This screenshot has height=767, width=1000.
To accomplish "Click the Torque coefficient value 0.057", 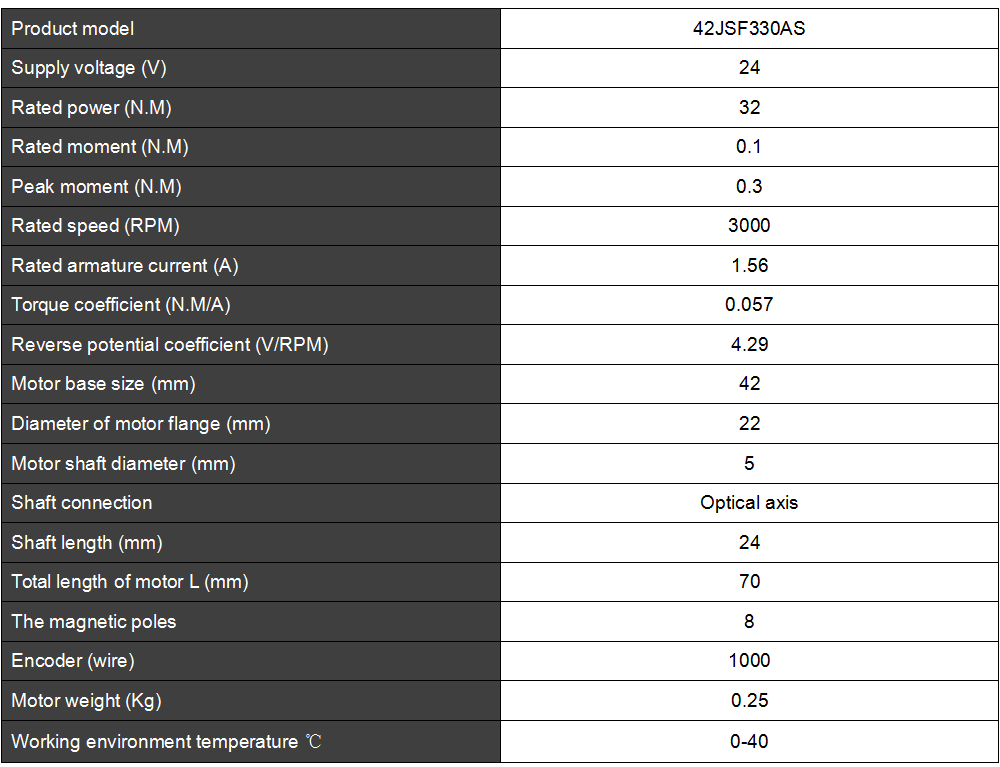I will coord(749,305).
